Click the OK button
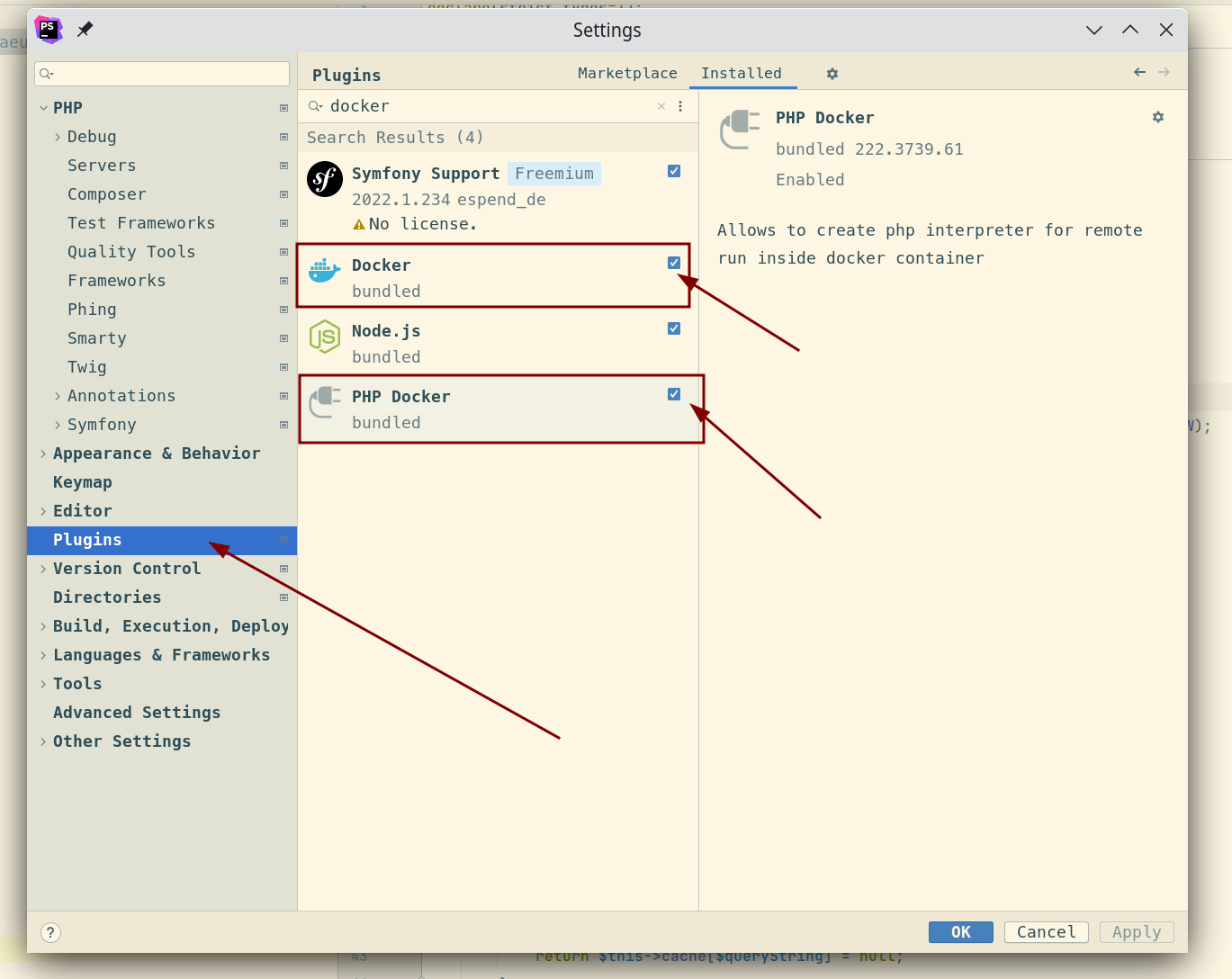1232x979 pixels. tap(960, 931)
